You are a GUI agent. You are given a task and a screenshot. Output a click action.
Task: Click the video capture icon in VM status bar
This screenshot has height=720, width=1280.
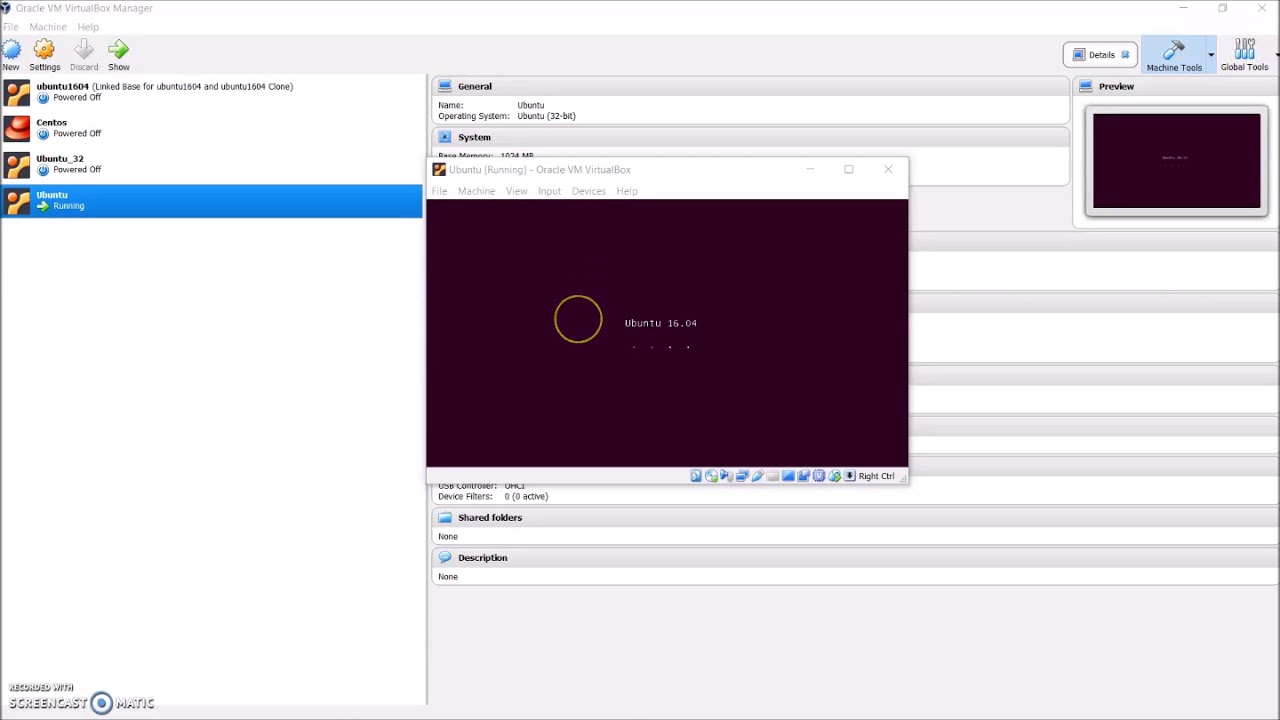point(804,476)
